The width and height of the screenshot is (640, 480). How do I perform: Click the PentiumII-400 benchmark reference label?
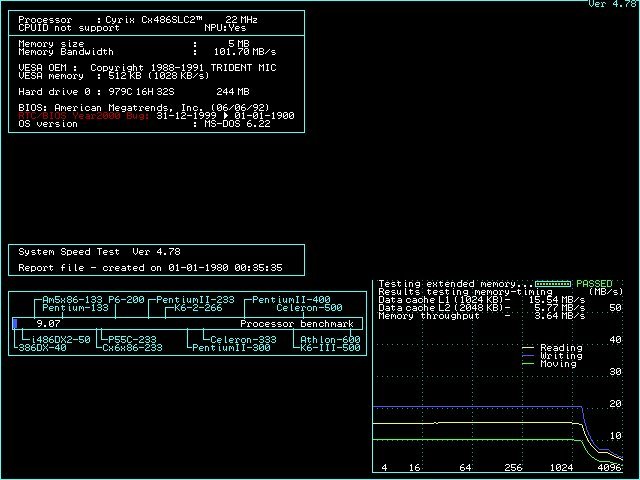(291, 300)
